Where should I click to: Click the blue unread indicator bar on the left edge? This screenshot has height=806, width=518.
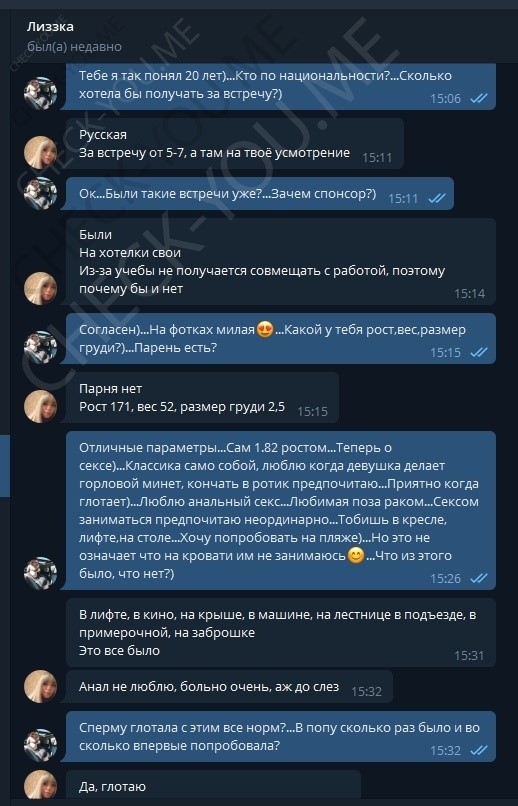[5, 466]
